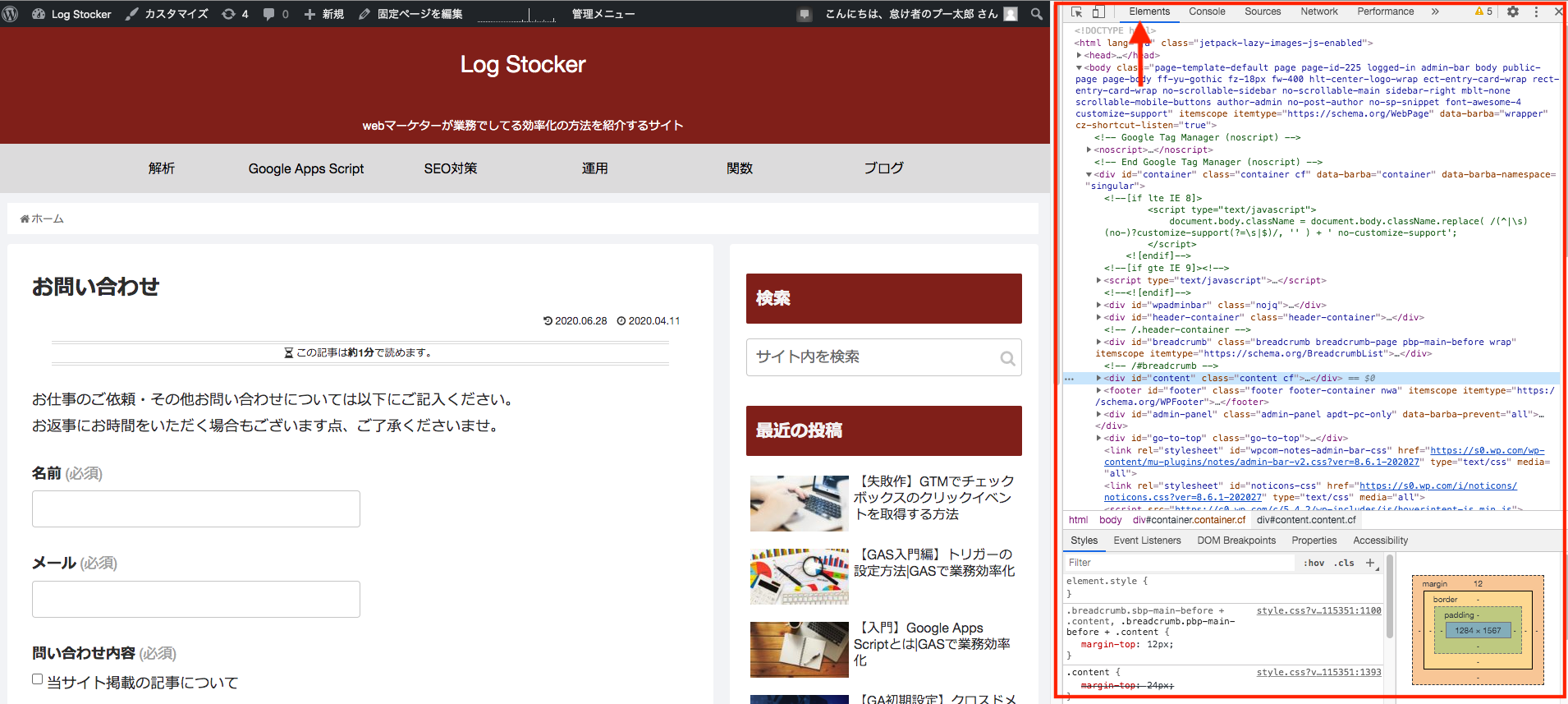The image size is (1568, 704).
Task: Switch to the Network tab
Action: coord(1319,12)
